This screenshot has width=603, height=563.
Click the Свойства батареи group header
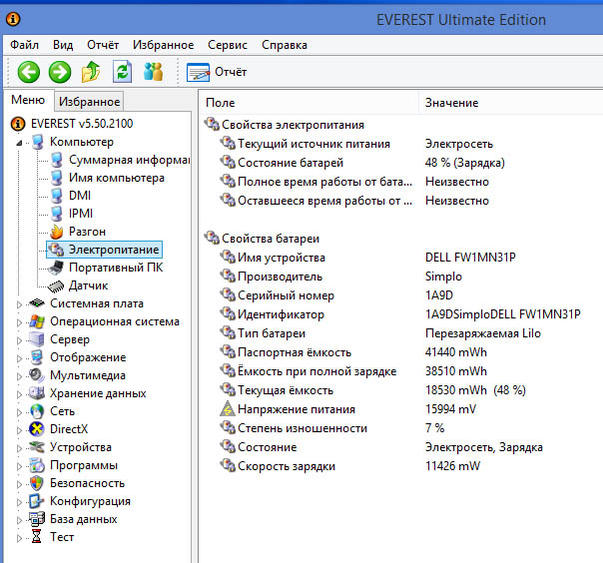click(270, 238)
